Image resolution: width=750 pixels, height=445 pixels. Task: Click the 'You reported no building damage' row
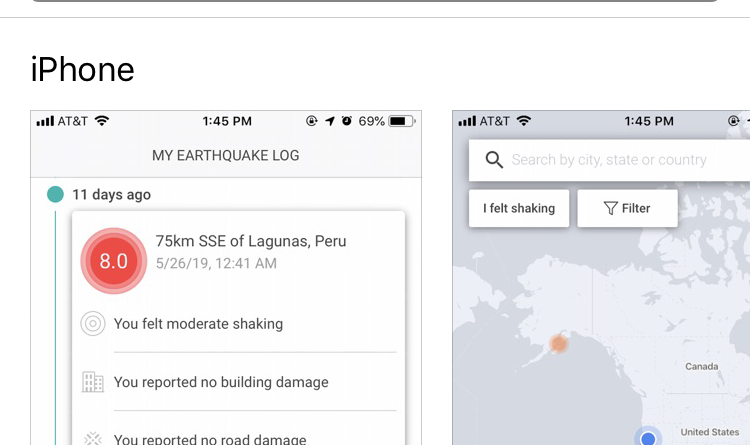tap(221, 382)
